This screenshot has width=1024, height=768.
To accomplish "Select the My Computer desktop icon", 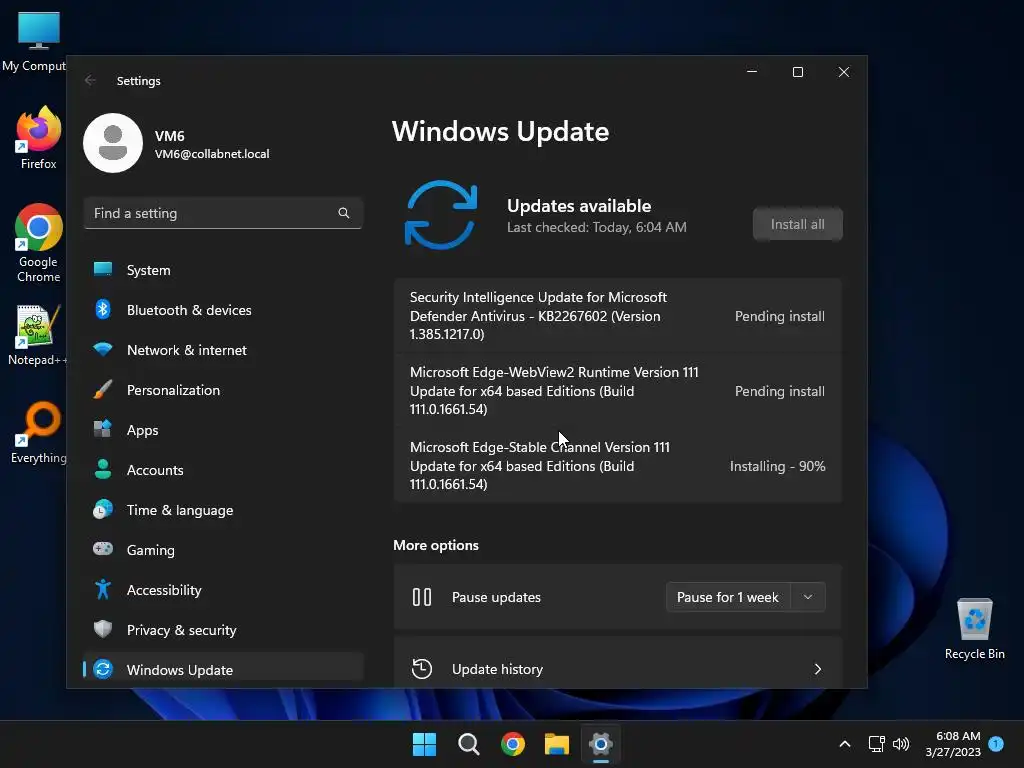I will tap(34, 41).
